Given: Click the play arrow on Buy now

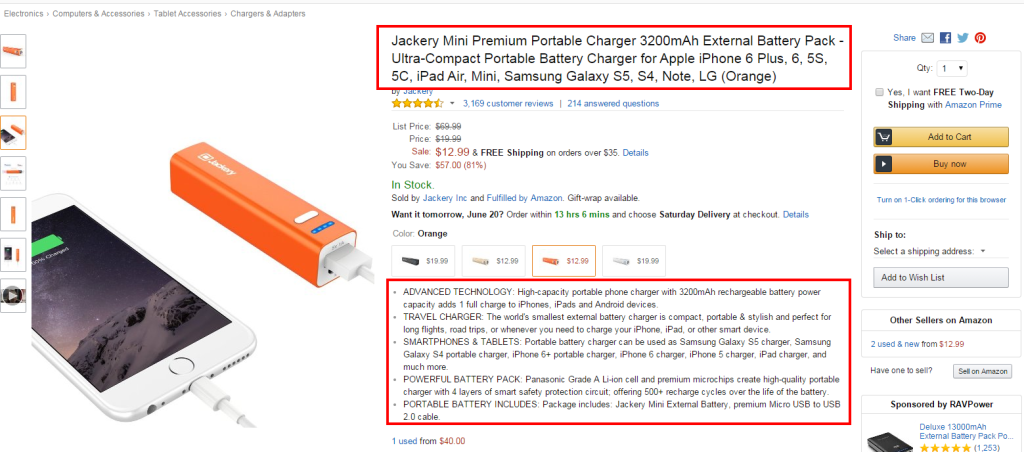Looking at the screenshot, I should click(884, 164).
